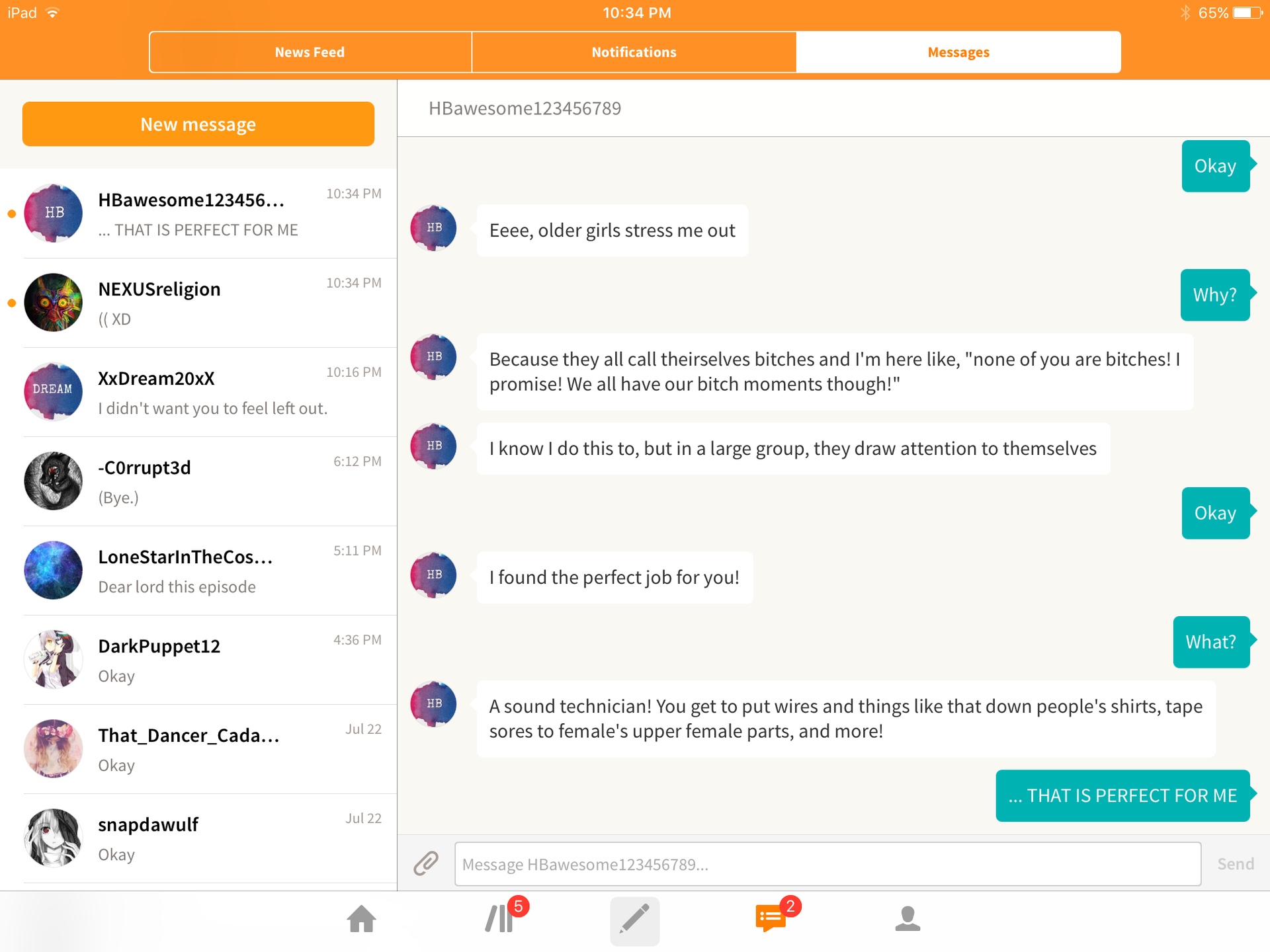
Task: Open the Home icon in bottom bar
Action: click(362, 919)
